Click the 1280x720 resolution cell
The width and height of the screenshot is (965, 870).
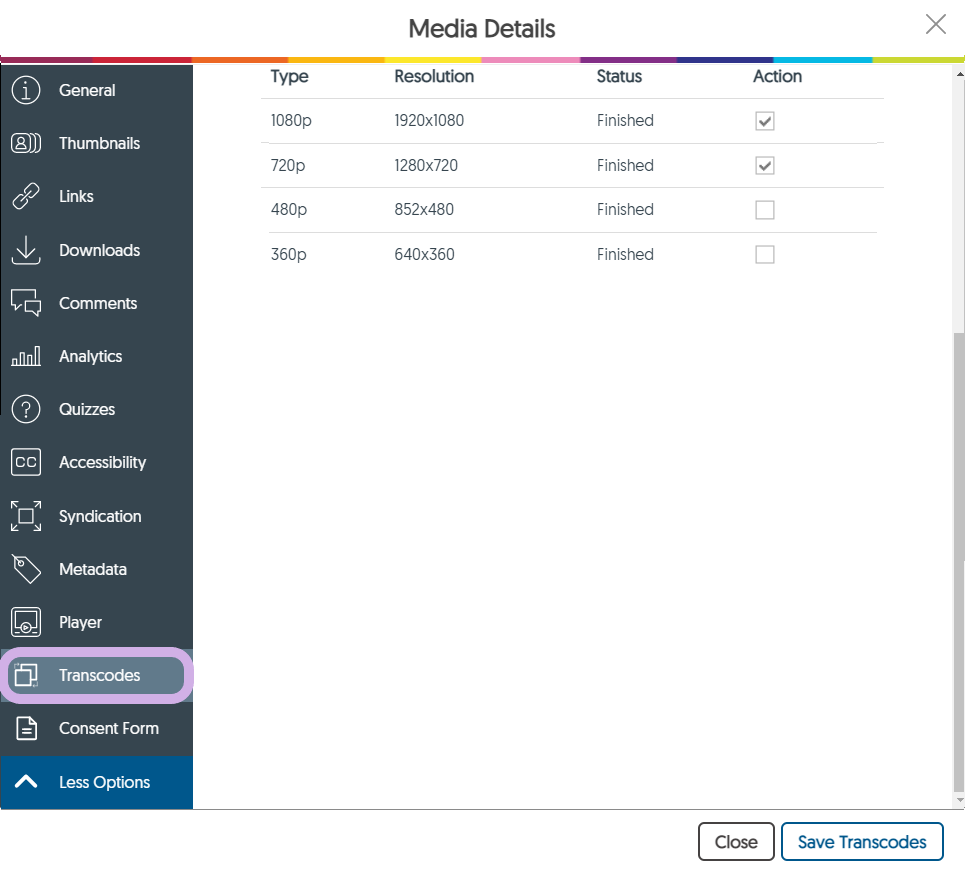tap(426, 166)
